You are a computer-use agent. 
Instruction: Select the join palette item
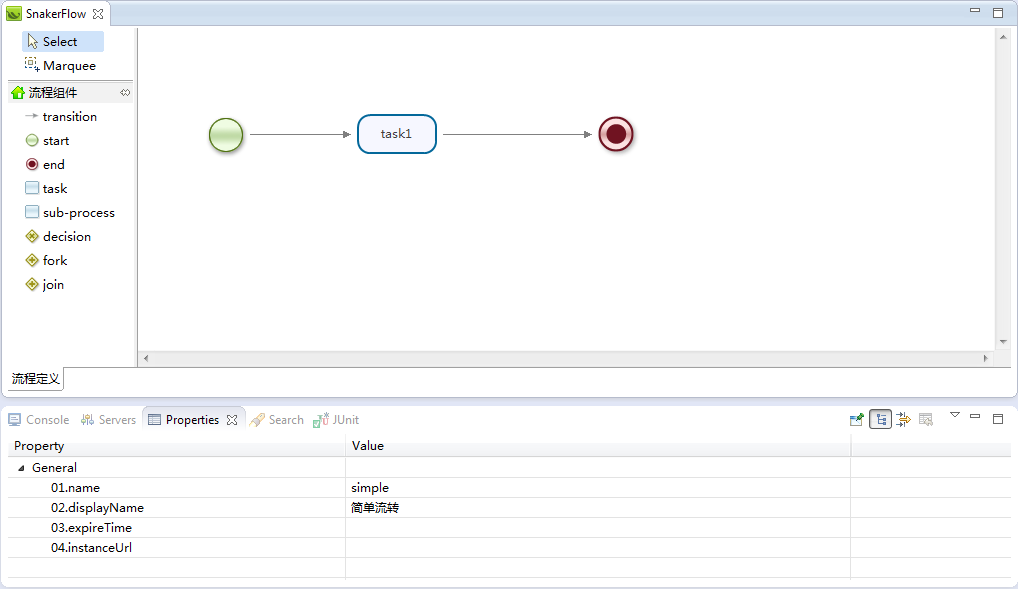tap(45, 285)
